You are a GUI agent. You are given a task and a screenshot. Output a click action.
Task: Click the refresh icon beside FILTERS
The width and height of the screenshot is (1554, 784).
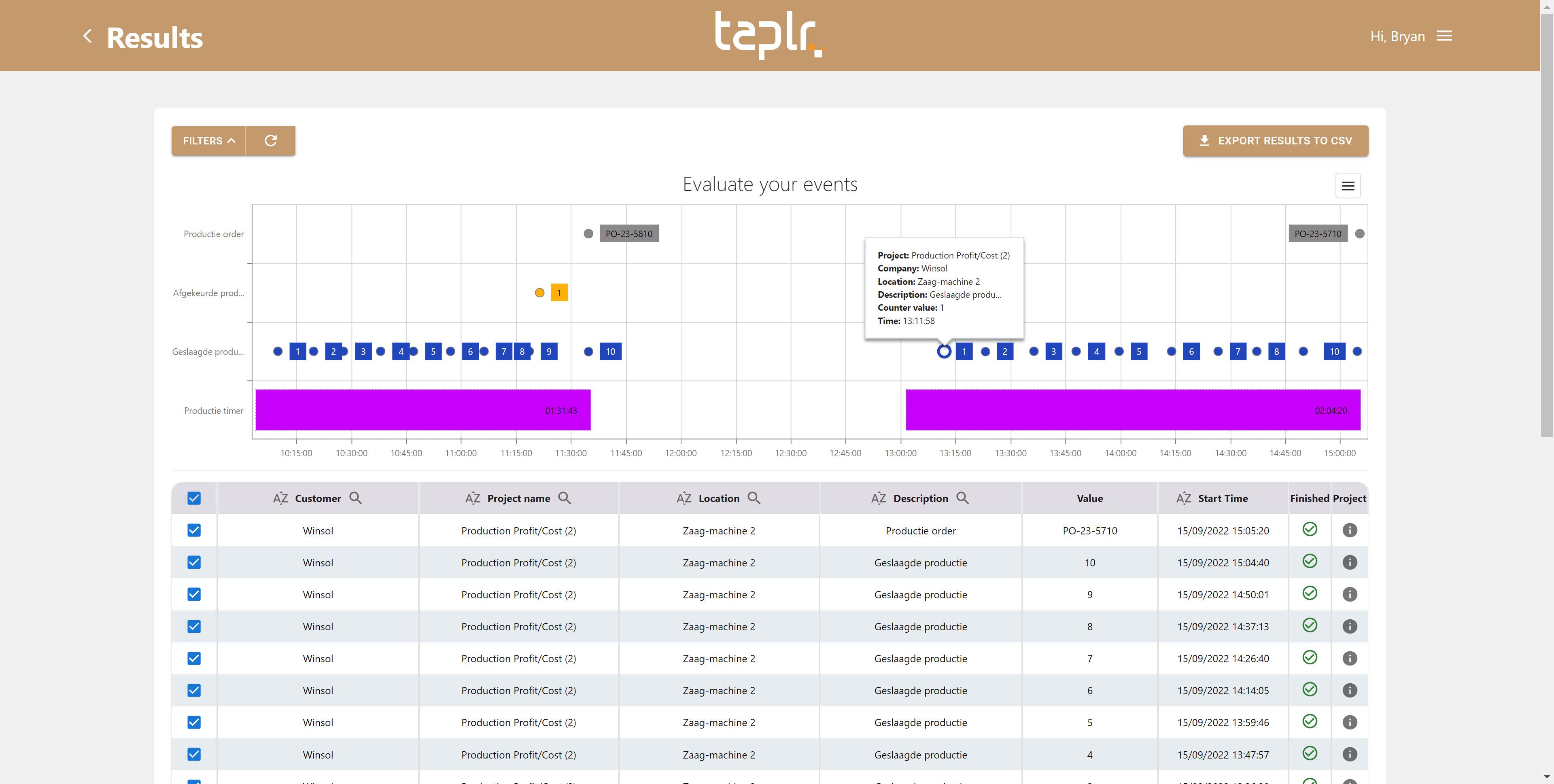[x=271, y=140]
